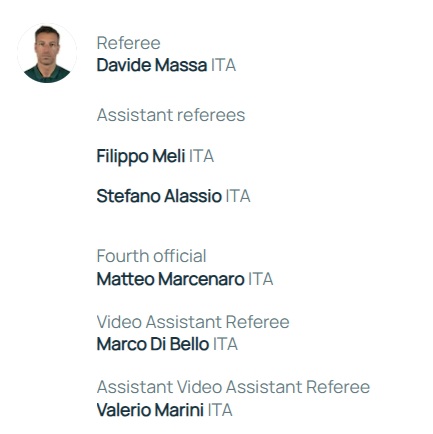Select the Video Assistant Referee heading
The width and height of the screenshot is (433, 434).
point(193,322)
